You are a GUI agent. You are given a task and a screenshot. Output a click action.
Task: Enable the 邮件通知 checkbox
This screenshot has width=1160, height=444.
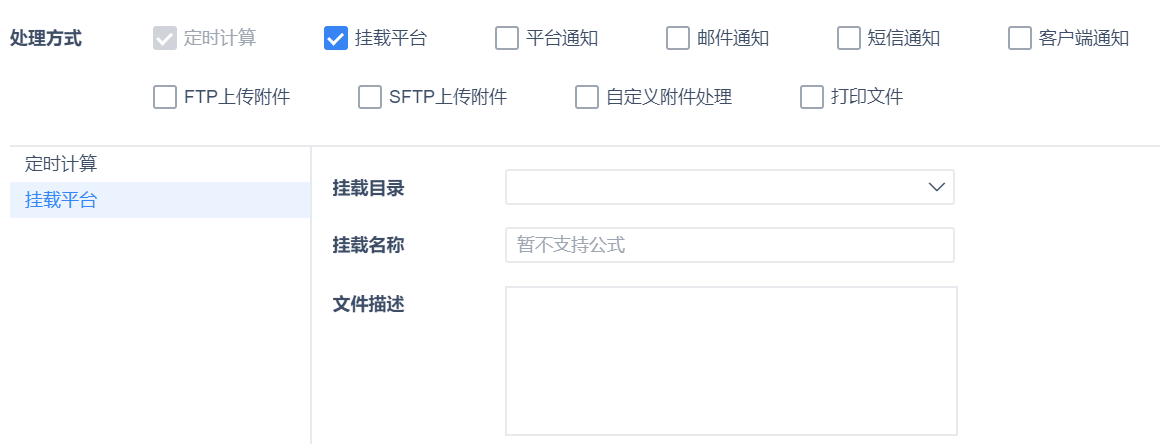pos(678,39)
